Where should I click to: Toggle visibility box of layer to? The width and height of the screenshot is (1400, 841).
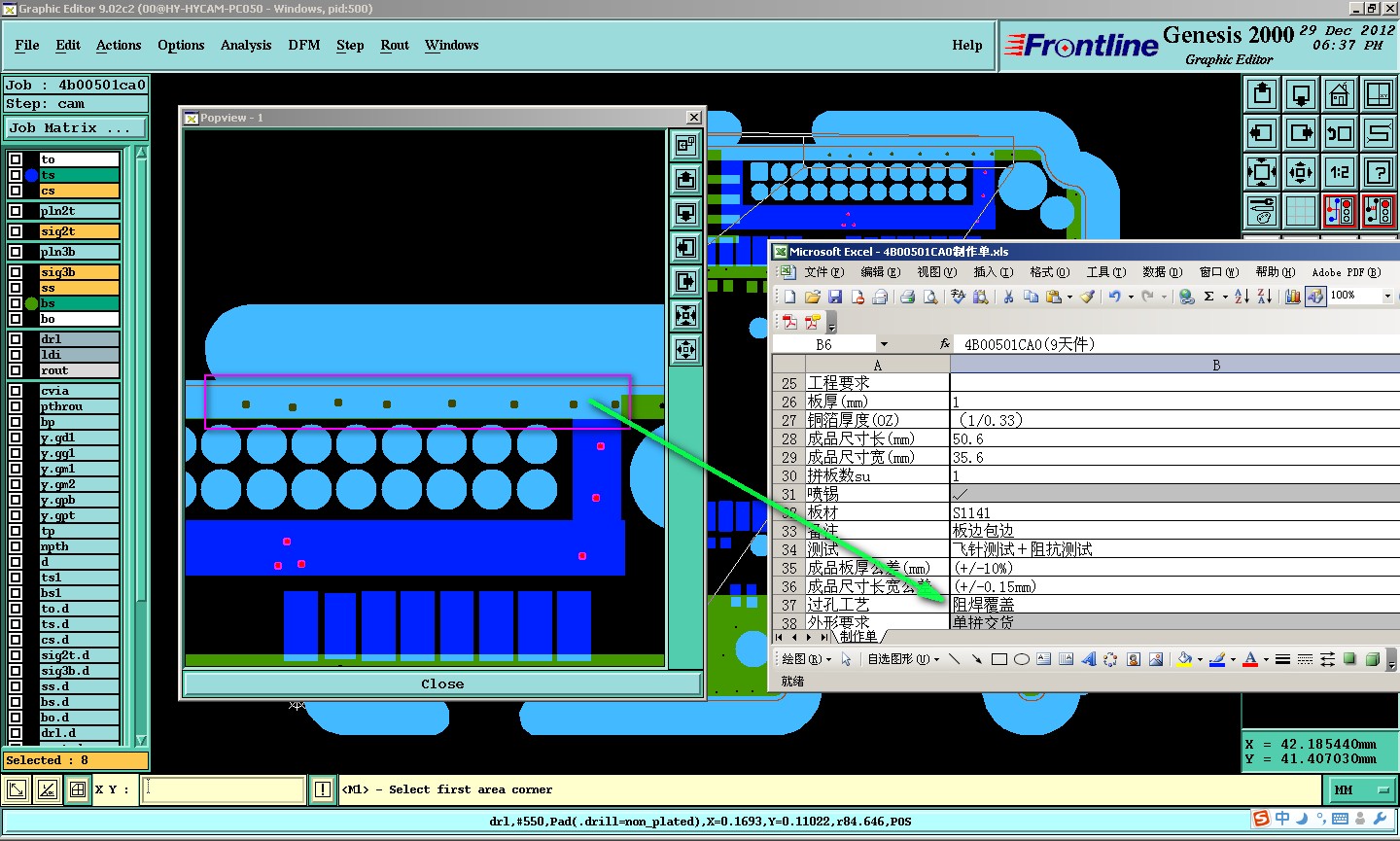(x=16, y=159)
